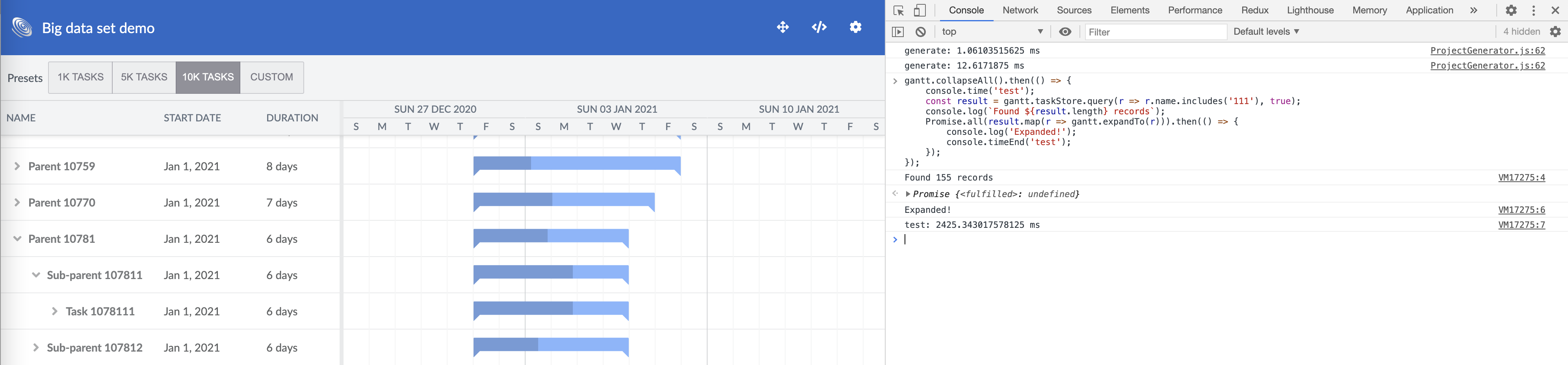Click the code (</>) icon in demo header
The height and width of the screenshot is (365, 1568).
pos(819,27)
